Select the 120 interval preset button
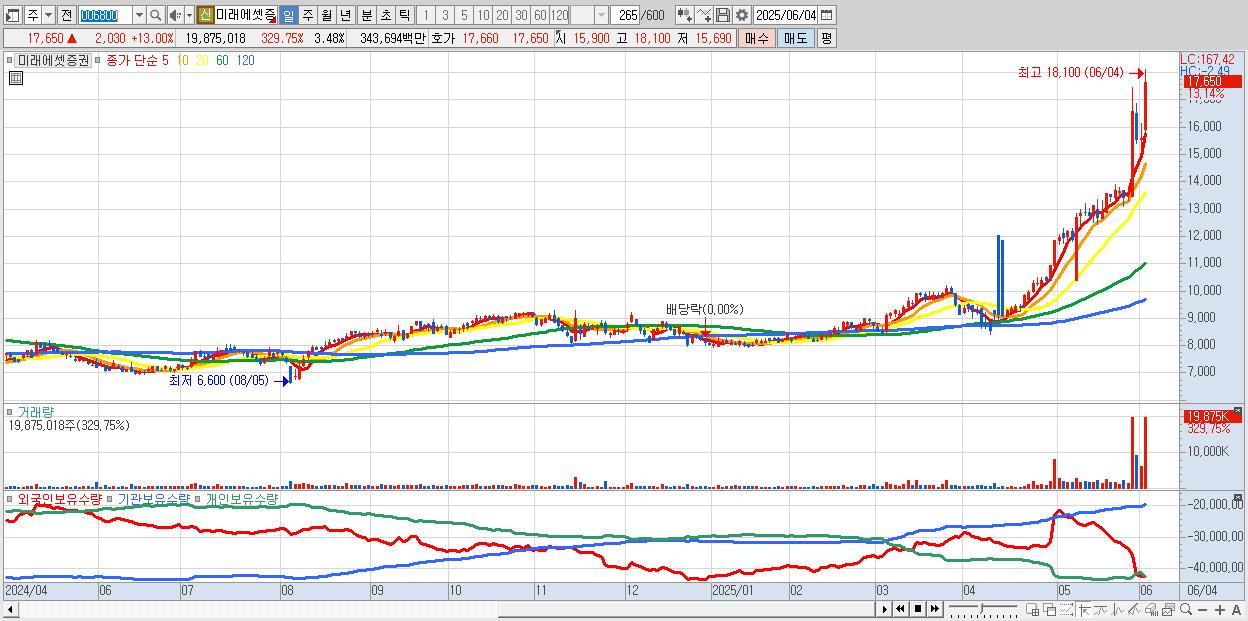 560,15
